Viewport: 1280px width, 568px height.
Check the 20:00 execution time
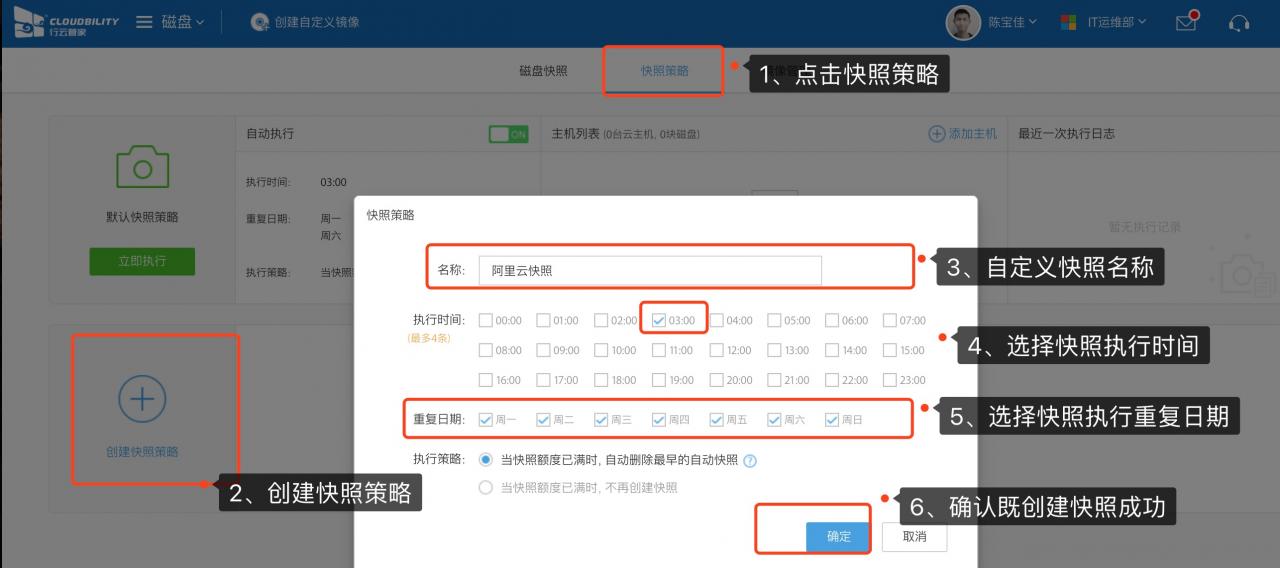click(x=717, y=380)
